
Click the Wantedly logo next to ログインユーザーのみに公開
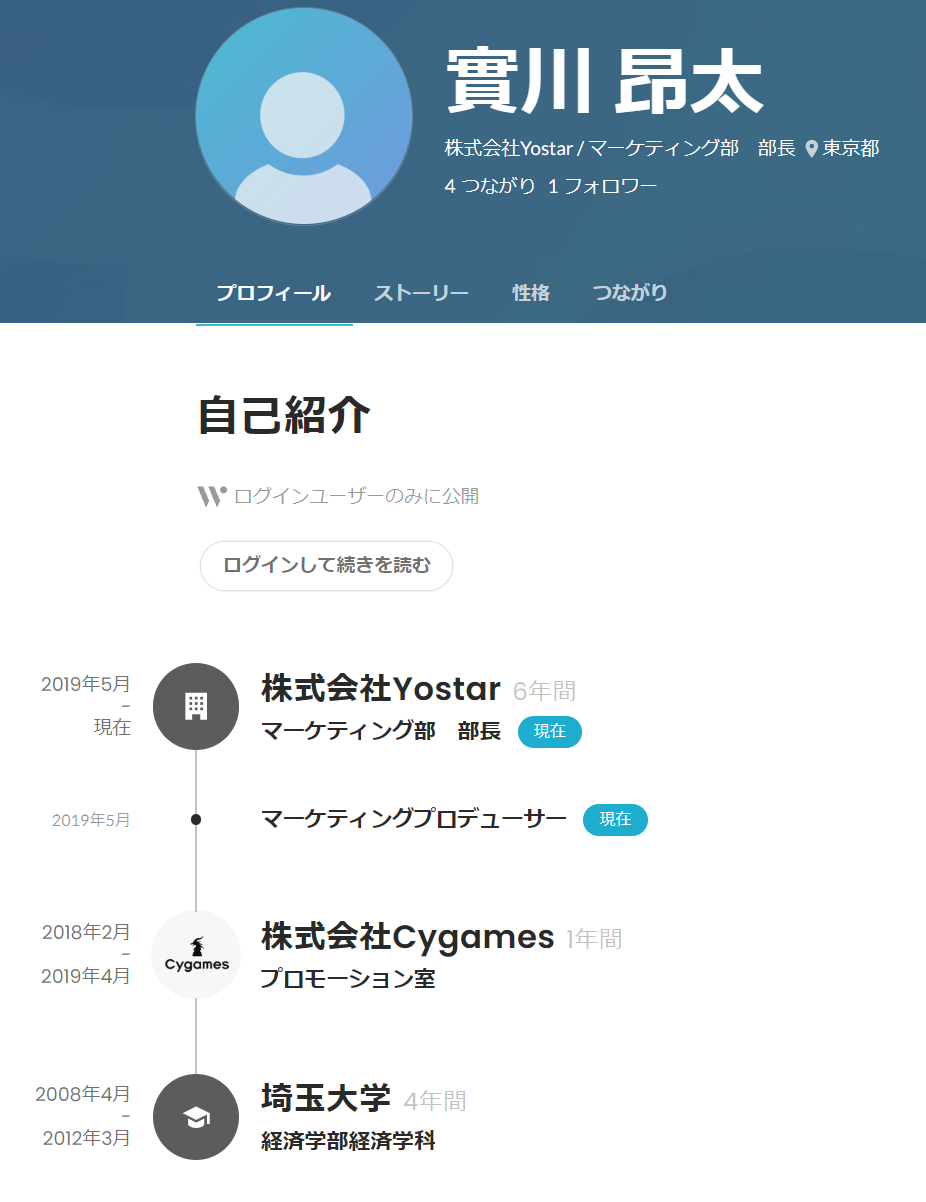tap(211, 496)
